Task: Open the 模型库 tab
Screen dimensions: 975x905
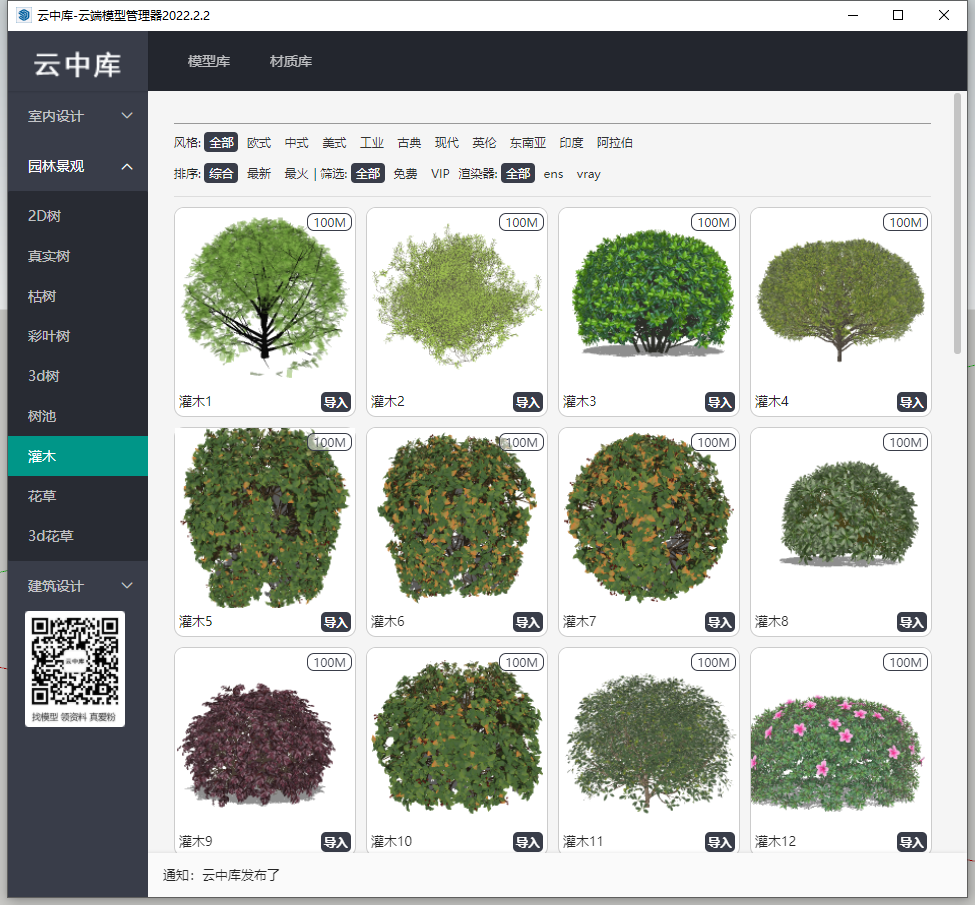Action: (209, 61)
